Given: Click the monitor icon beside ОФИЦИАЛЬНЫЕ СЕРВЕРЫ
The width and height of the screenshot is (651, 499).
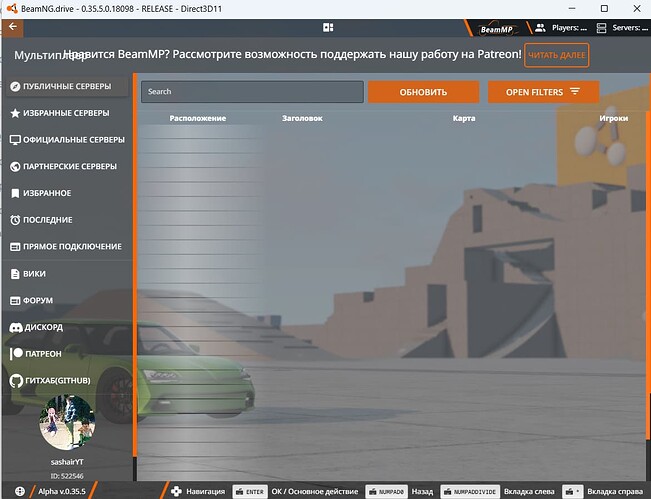Looking at the screenshot, I should point(15,140).
